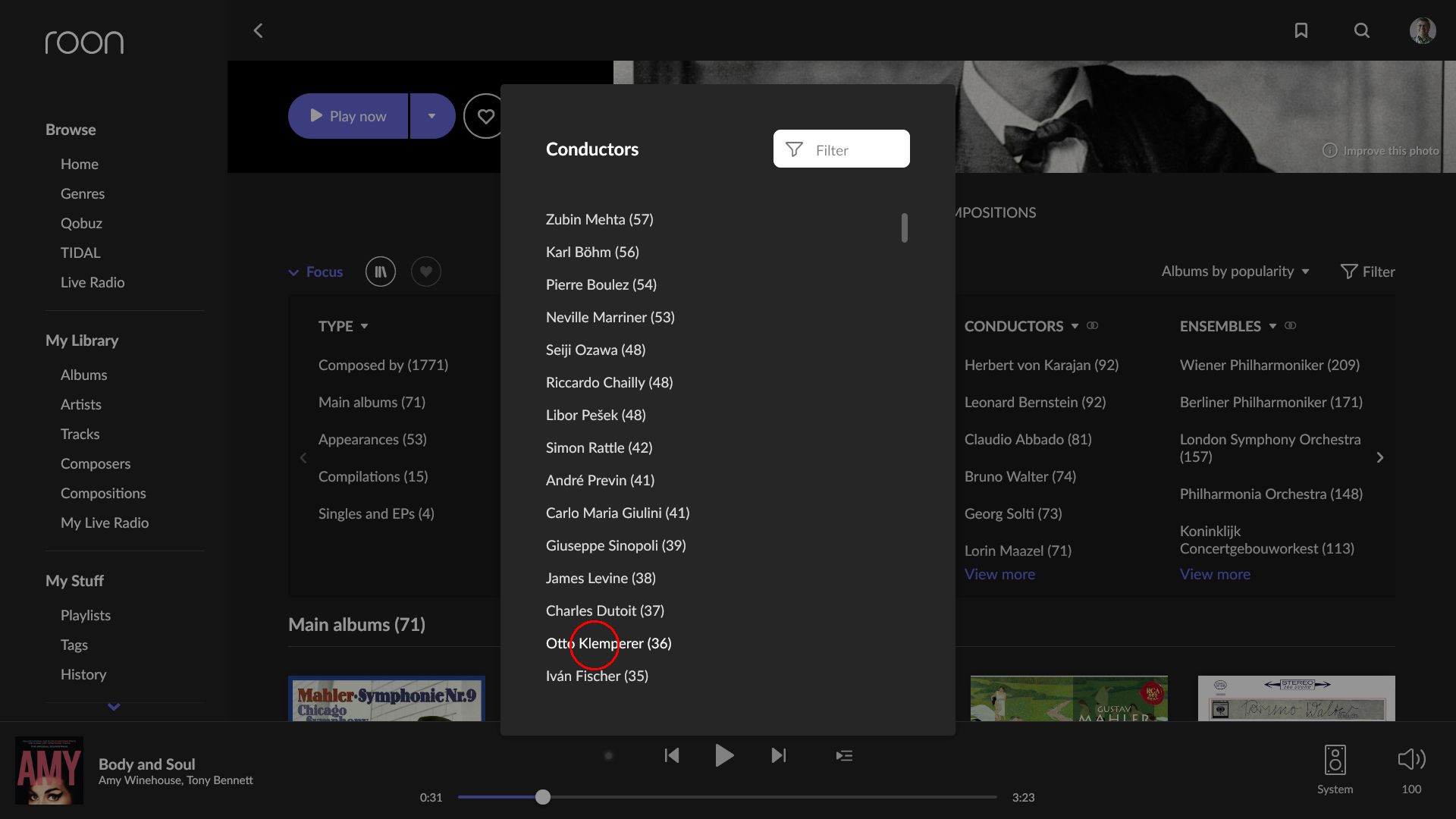Open the play queue icon

[844, 755]
